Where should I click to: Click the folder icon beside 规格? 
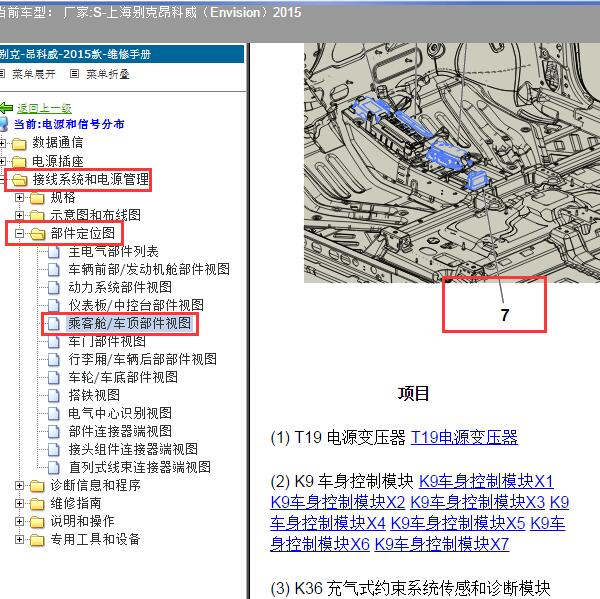[37, 198]
